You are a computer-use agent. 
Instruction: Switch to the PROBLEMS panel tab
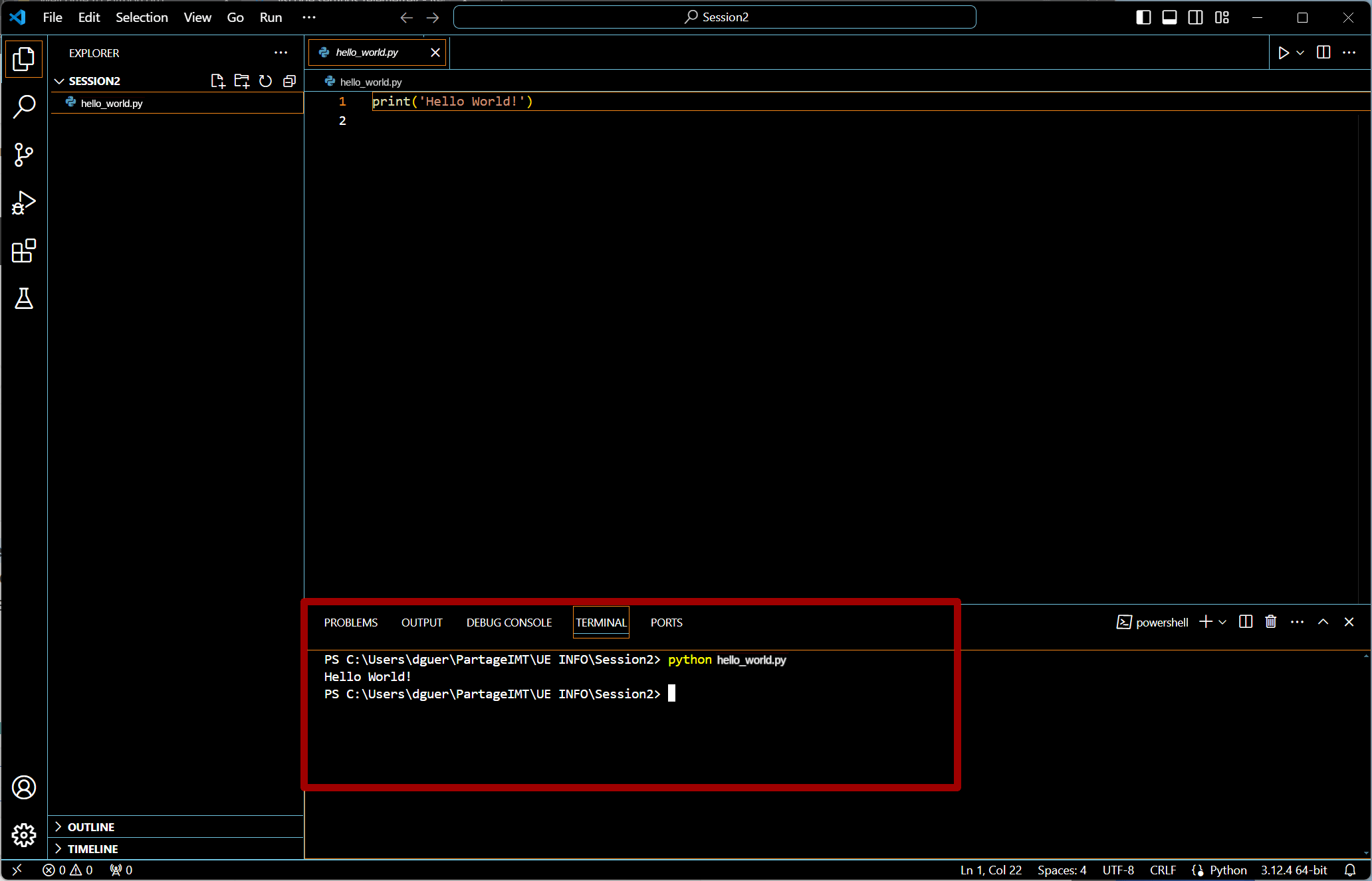point(350,623)
